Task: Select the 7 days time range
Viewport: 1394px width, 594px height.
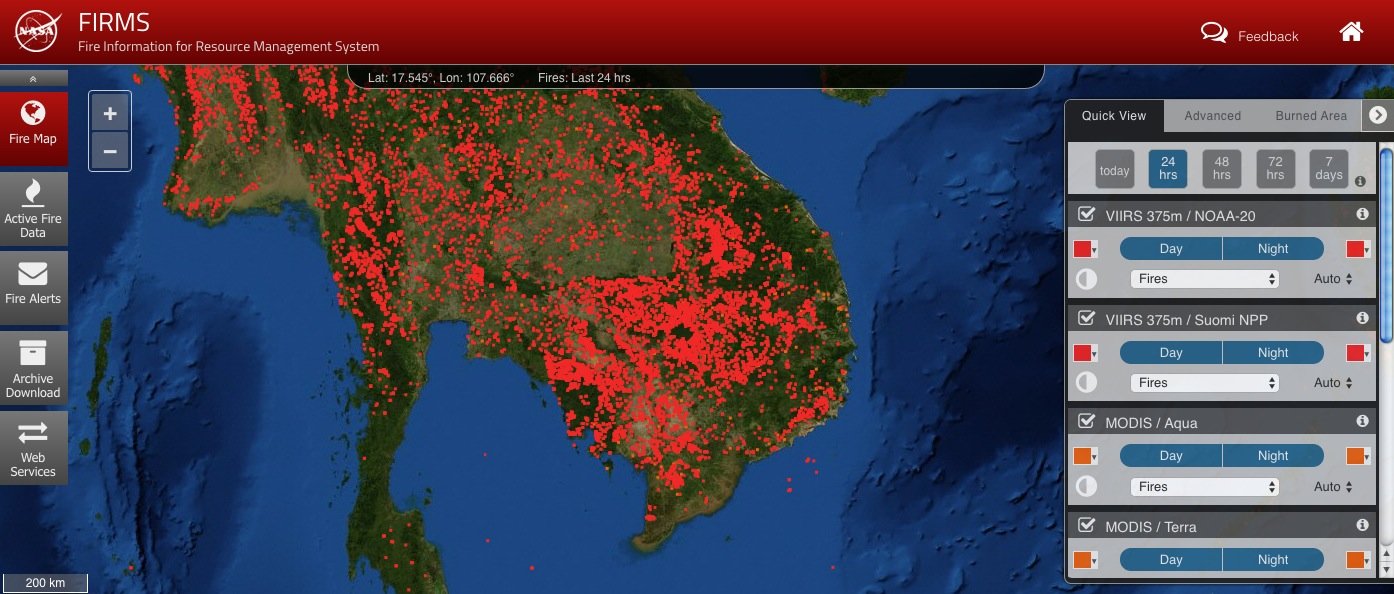Action: 1328,168
